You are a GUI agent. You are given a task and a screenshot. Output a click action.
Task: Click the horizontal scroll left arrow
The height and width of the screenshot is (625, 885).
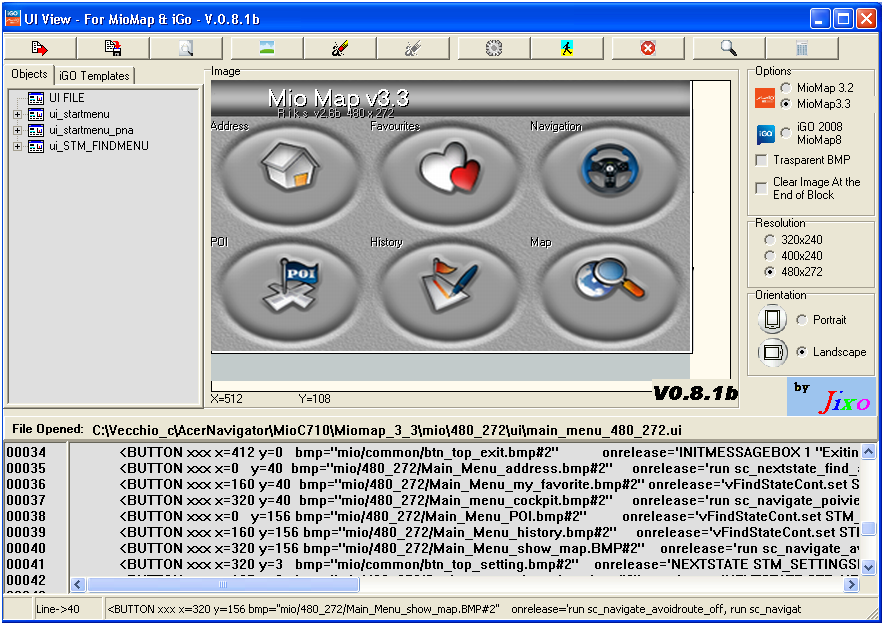coord(78,584)
